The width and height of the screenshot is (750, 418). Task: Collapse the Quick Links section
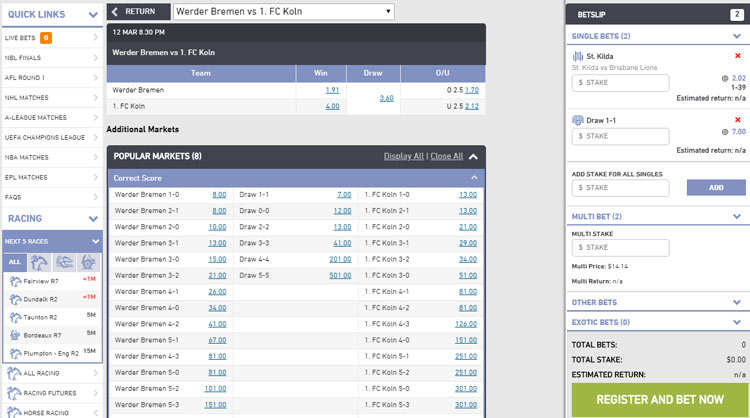pos(93,15)
